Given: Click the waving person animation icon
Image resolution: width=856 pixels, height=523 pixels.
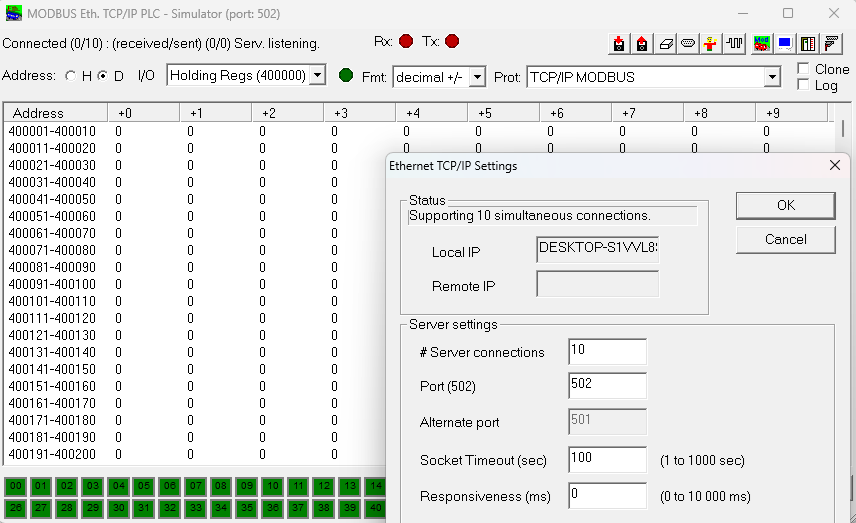Looking at the screenshot, I should click(710, 44).
